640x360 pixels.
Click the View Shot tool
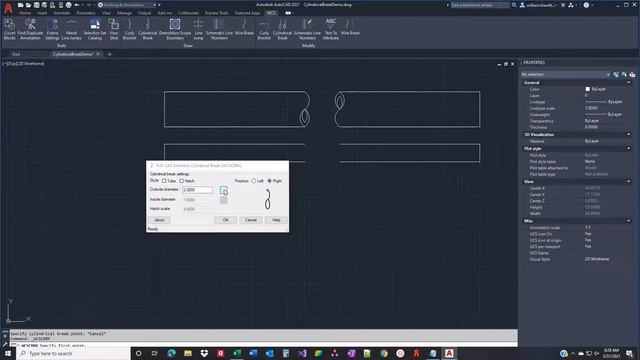click(114, 29)
